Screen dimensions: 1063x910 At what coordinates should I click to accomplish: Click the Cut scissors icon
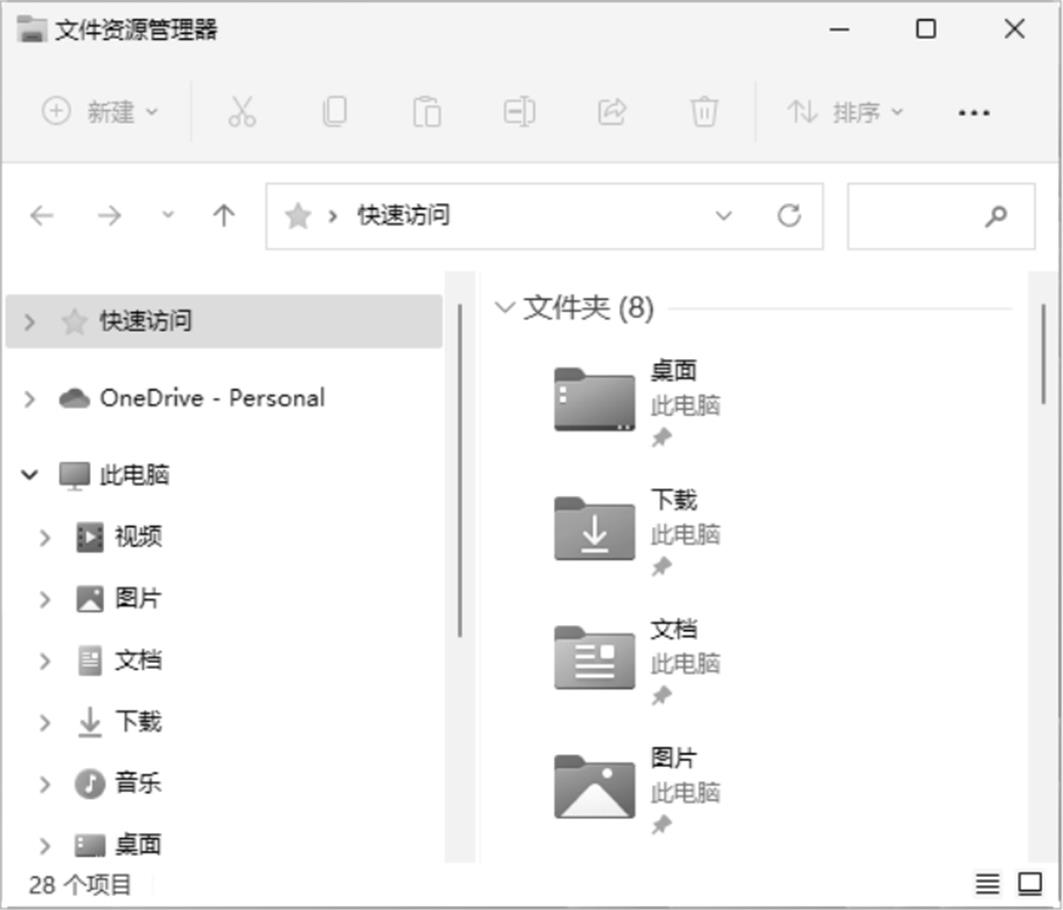[x=241, y=111]
